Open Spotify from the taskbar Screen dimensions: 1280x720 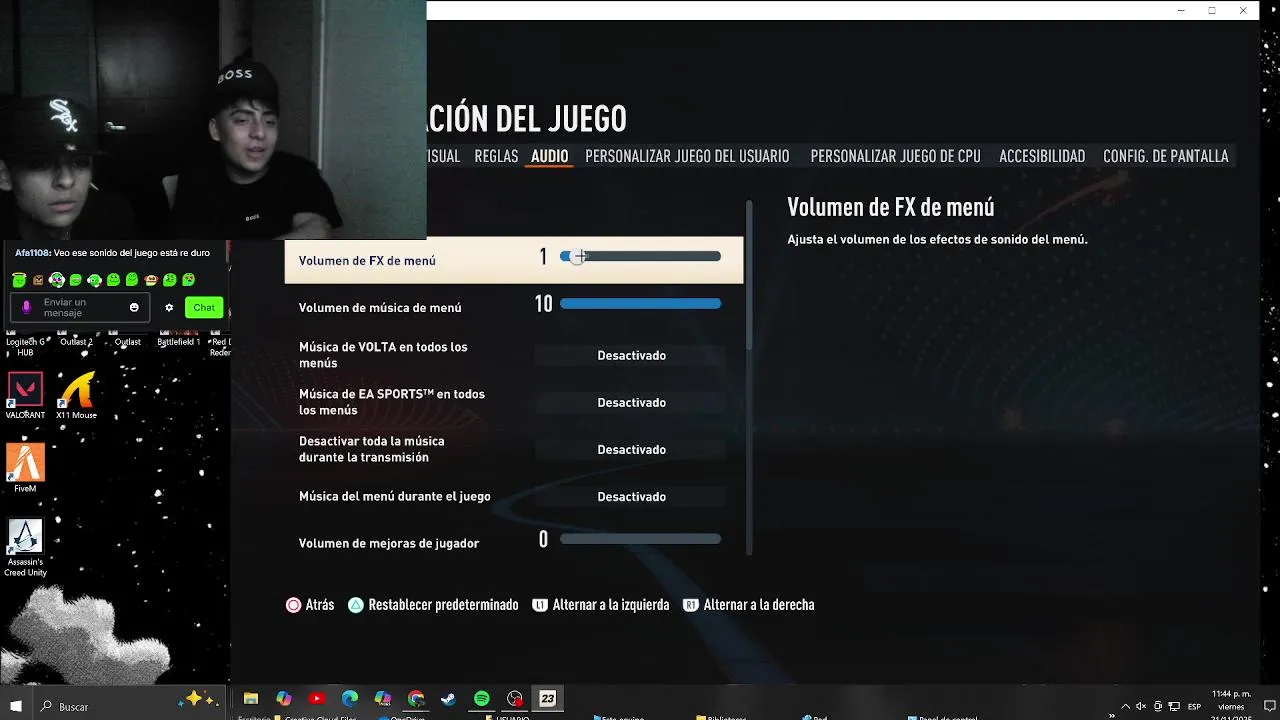(x=482, y=699)
